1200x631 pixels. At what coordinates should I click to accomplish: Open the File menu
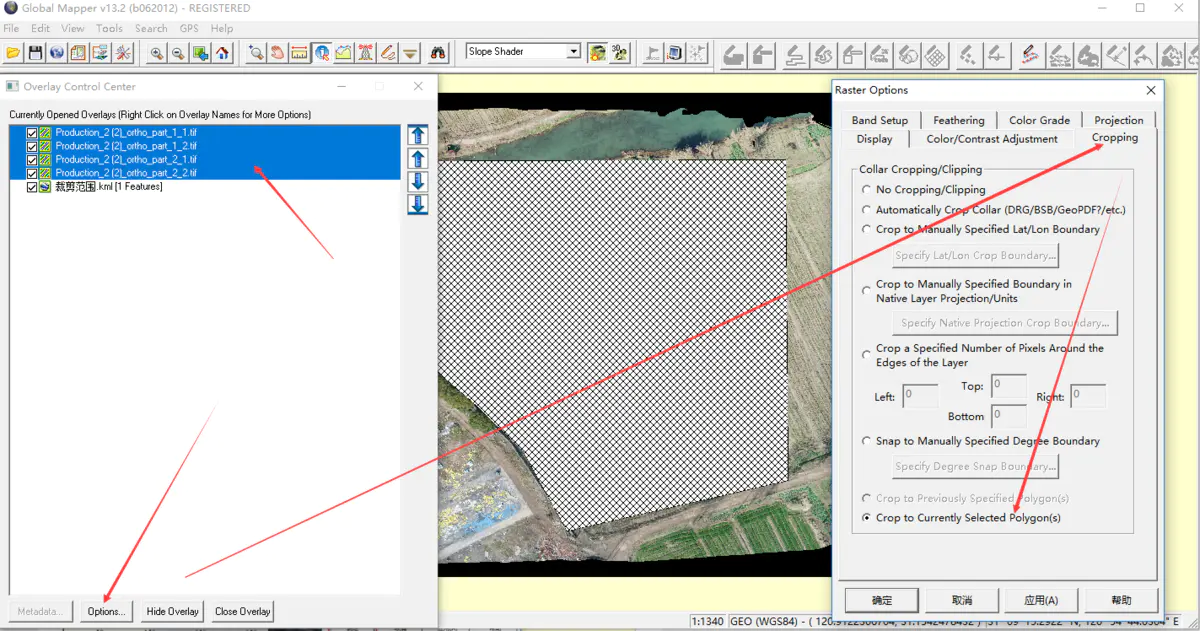pyautogui.click(x=11, y=28)
